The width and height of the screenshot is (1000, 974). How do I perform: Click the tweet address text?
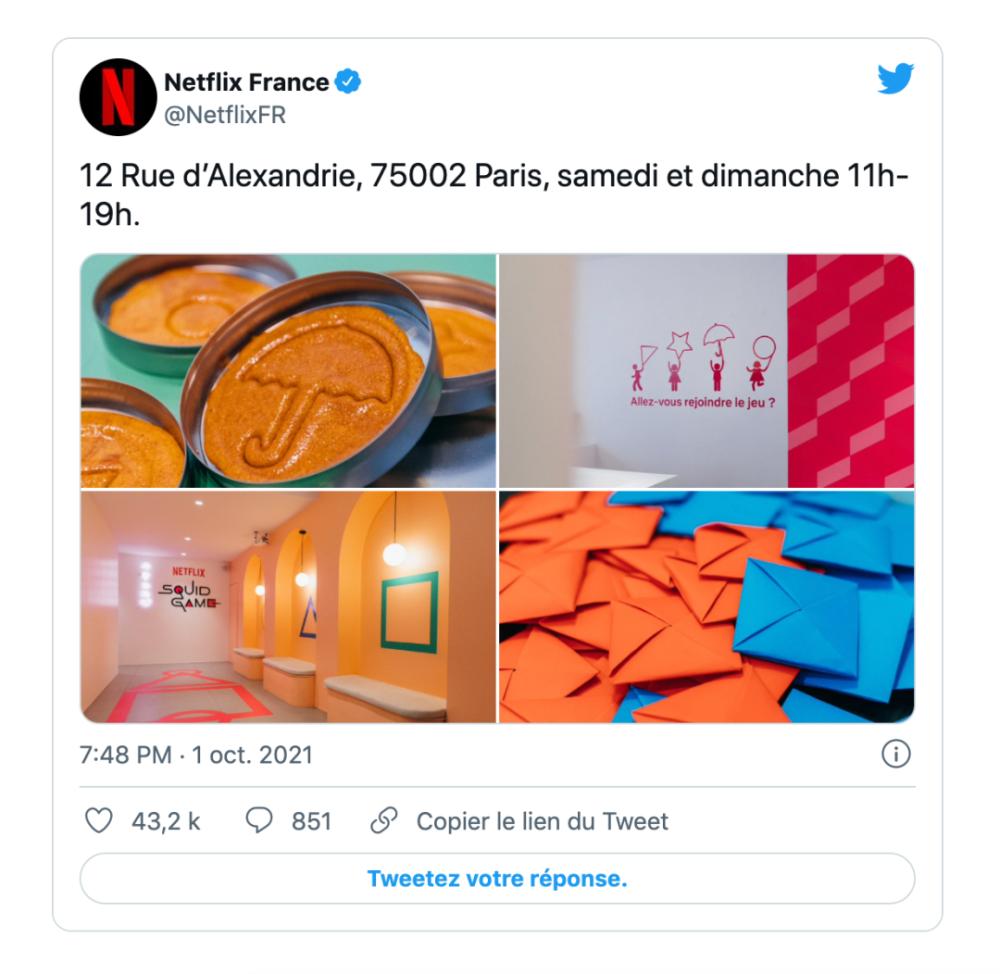[494, 195]
